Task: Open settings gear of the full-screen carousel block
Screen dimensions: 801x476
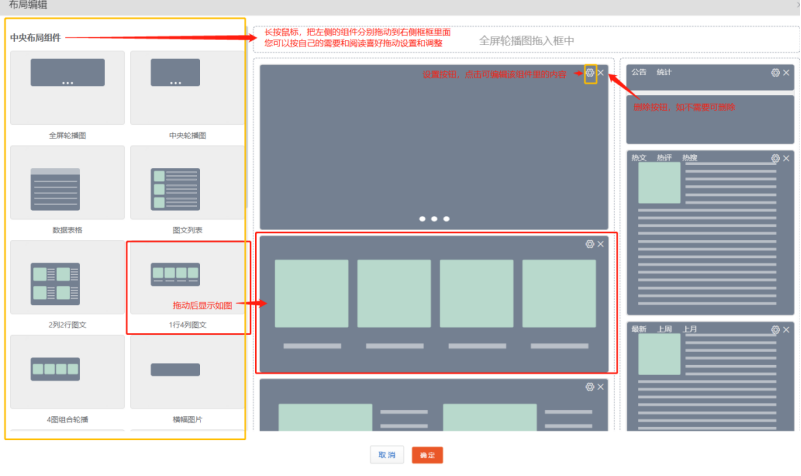Action: point(590,73)
